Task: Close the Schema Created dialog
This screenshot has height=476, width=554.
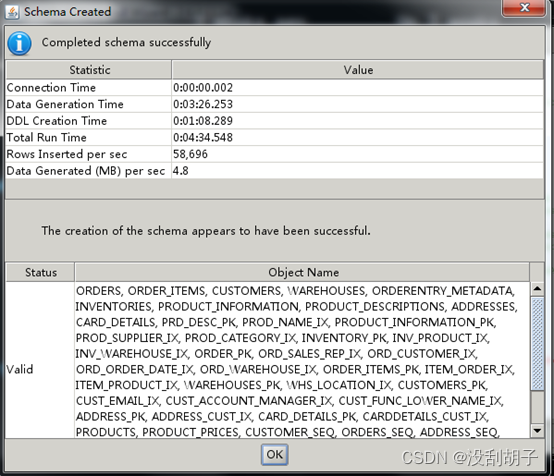Action: 525,8
